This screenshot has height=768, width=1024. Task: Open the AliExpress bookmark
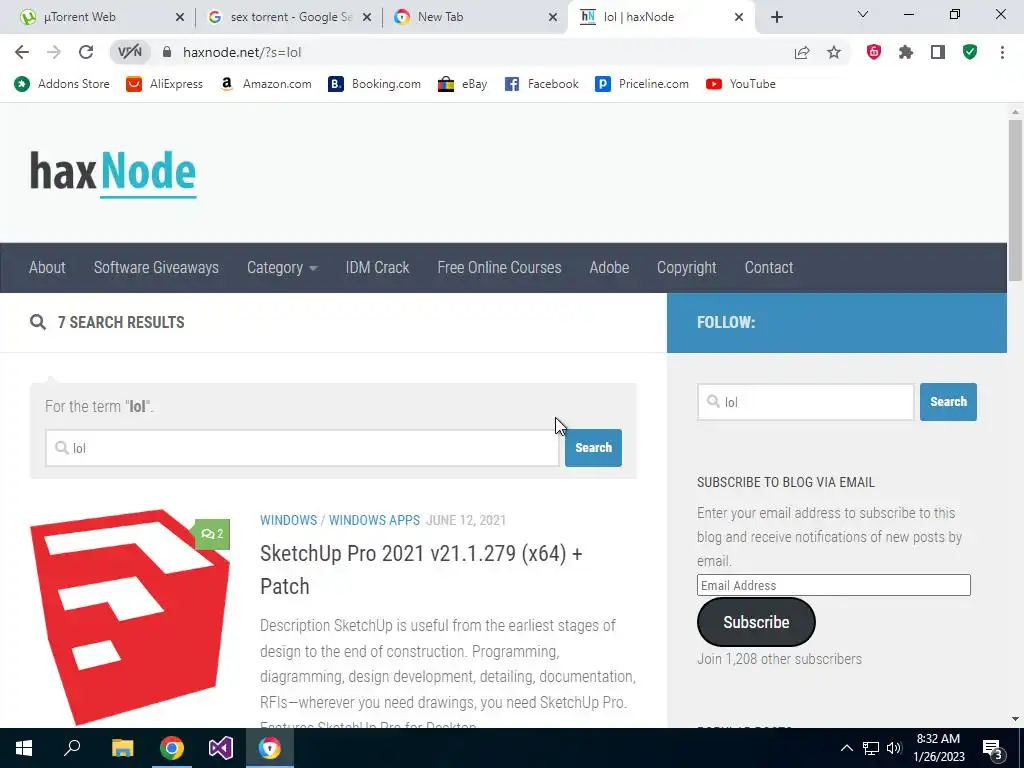(x=165, y=84)
